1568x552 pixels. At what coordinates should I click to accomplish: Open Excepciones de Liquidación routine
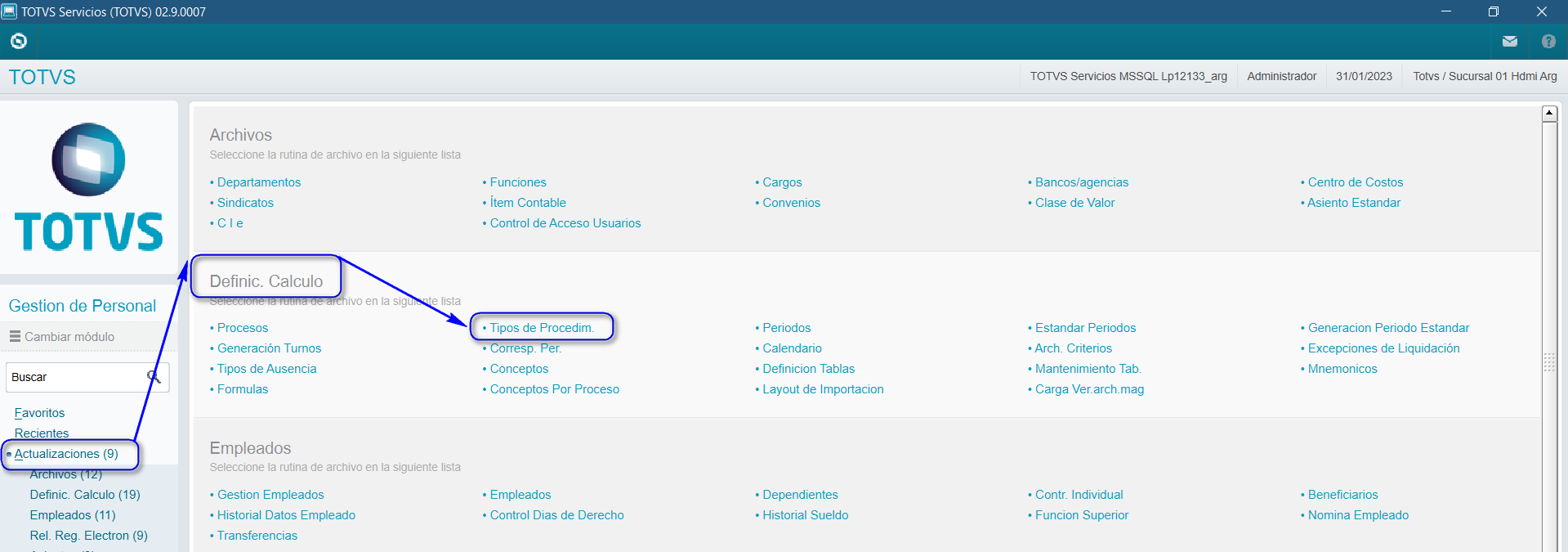[1383, 348]
